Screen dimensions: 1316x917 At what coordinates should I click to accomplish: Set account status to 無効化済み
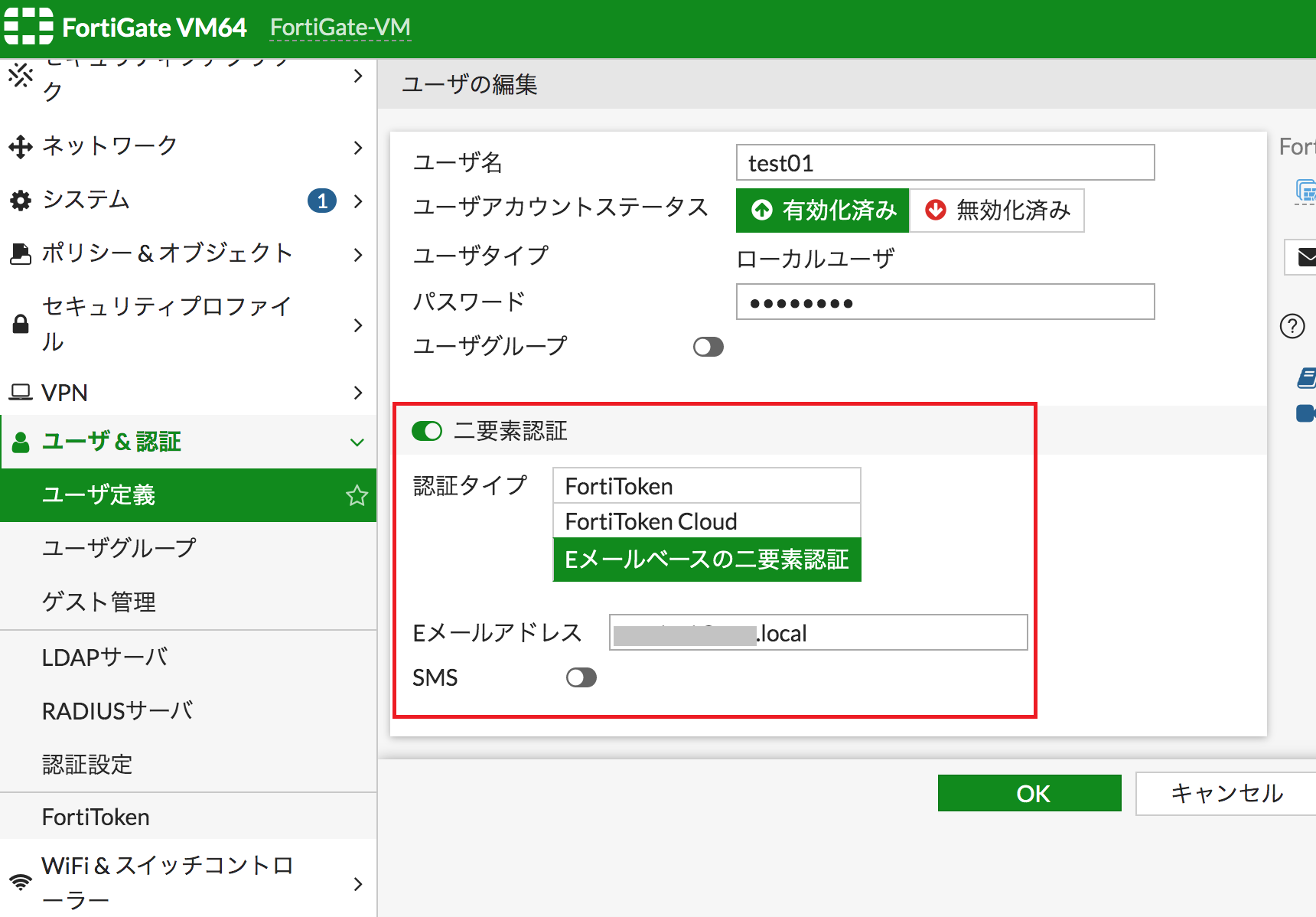tap(997, 210)
